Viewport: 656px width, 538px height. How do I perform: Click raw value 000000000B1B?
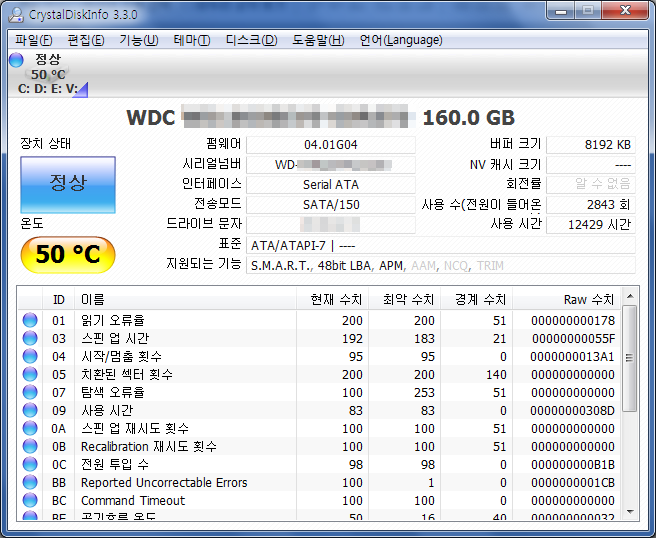tap(573, 464)
